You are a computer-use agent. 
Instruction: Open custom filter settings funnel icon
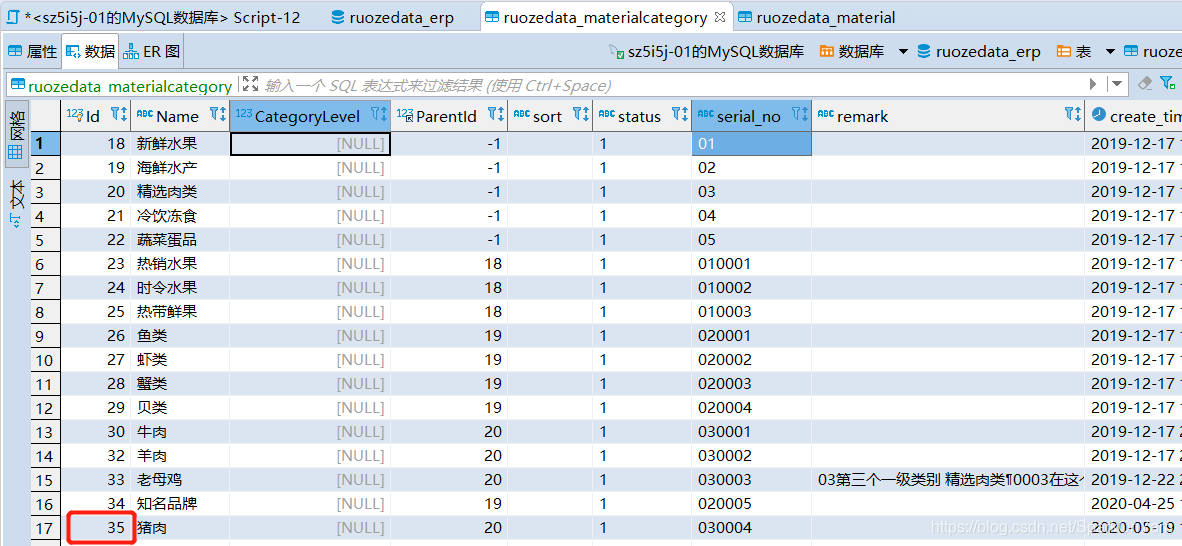click(1167, 83)
